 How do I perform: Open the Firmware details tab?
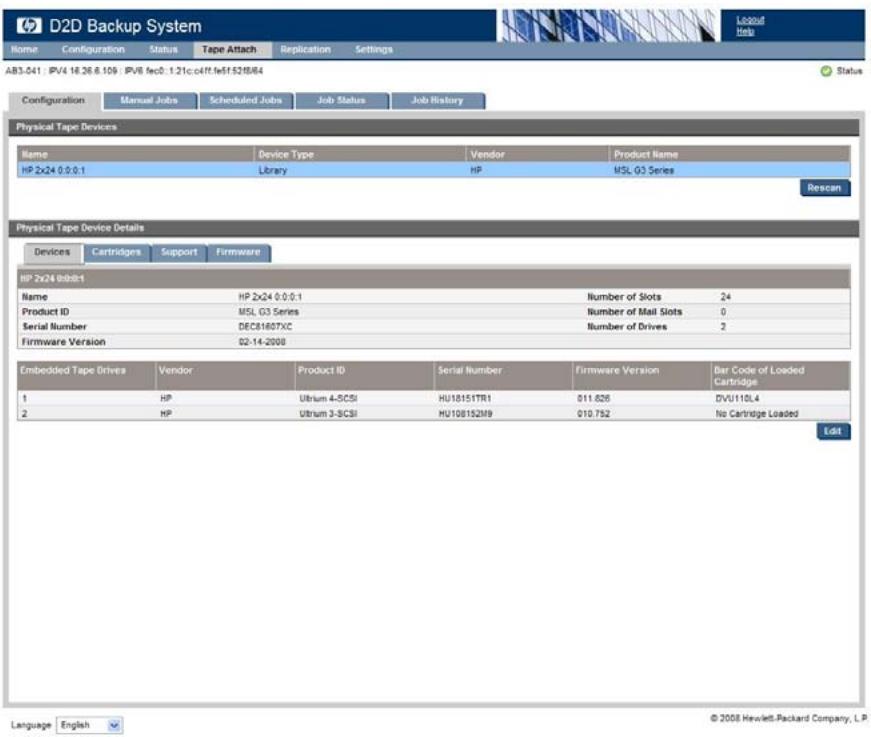tap(239, 252)
